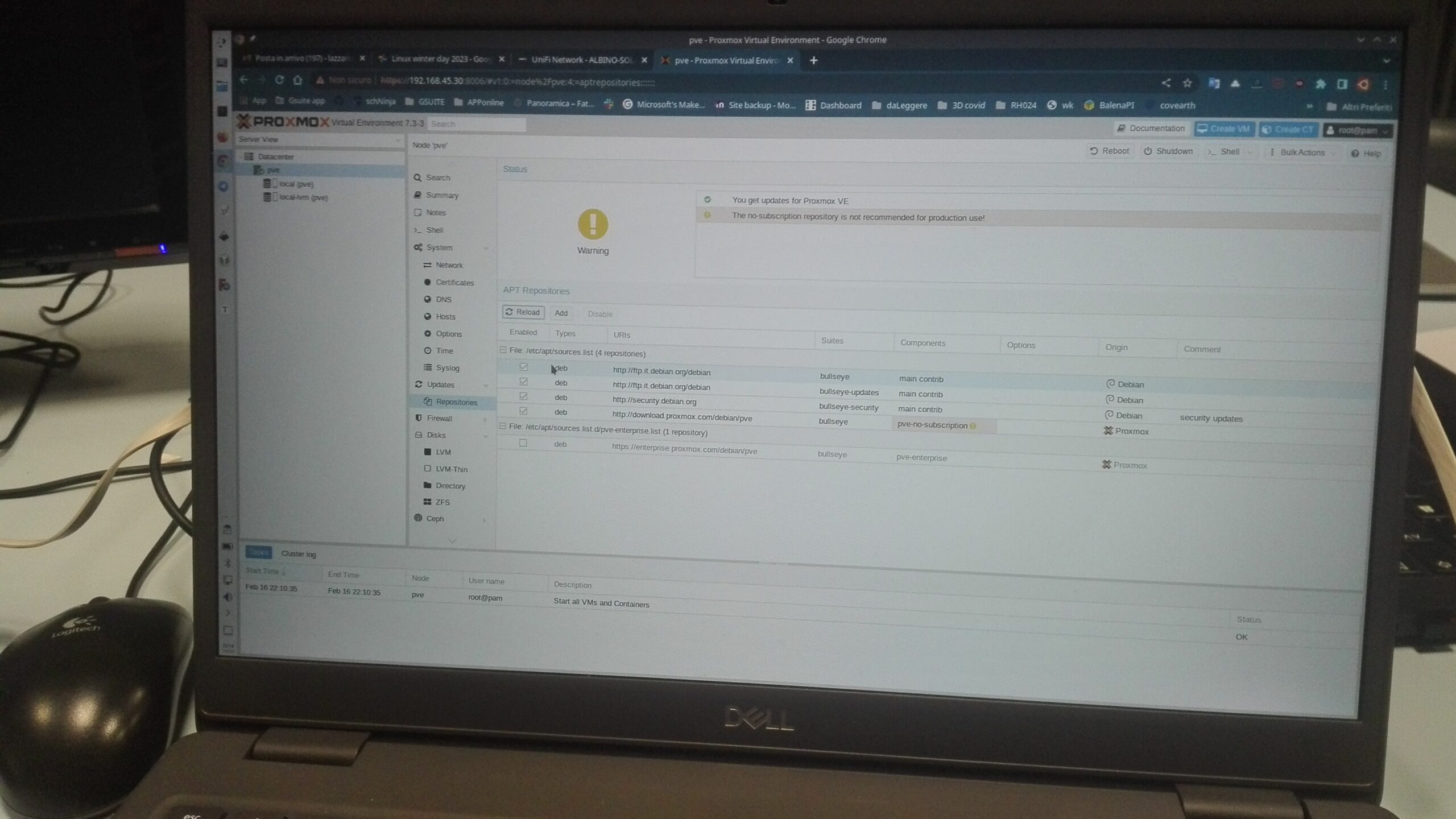Screen dimensions: 1456x819
Task: Open the Documentation link button
Action: 1151,129
